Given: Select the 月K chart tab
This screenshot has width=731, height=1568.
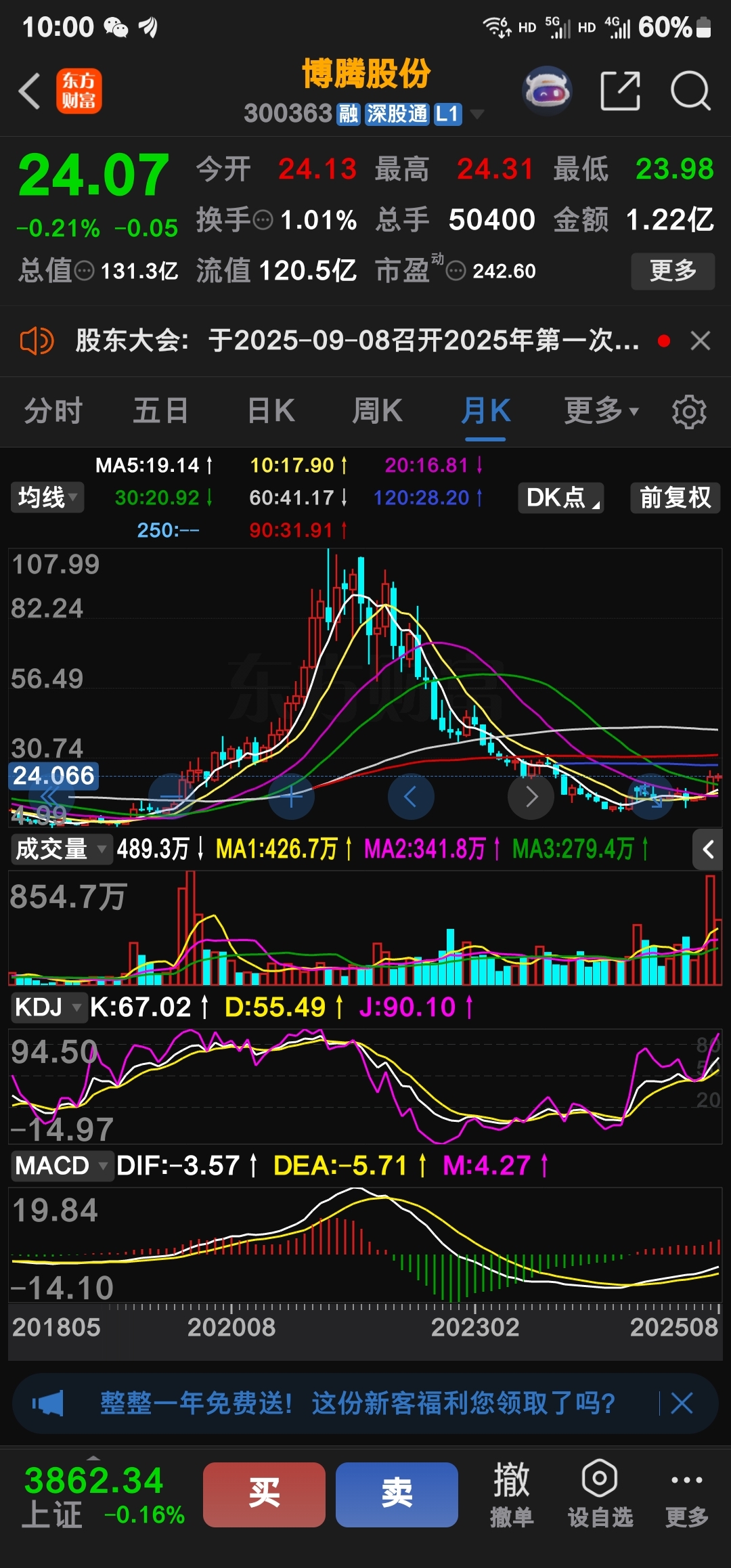Looking at the screenshot, I should [485, 411].
